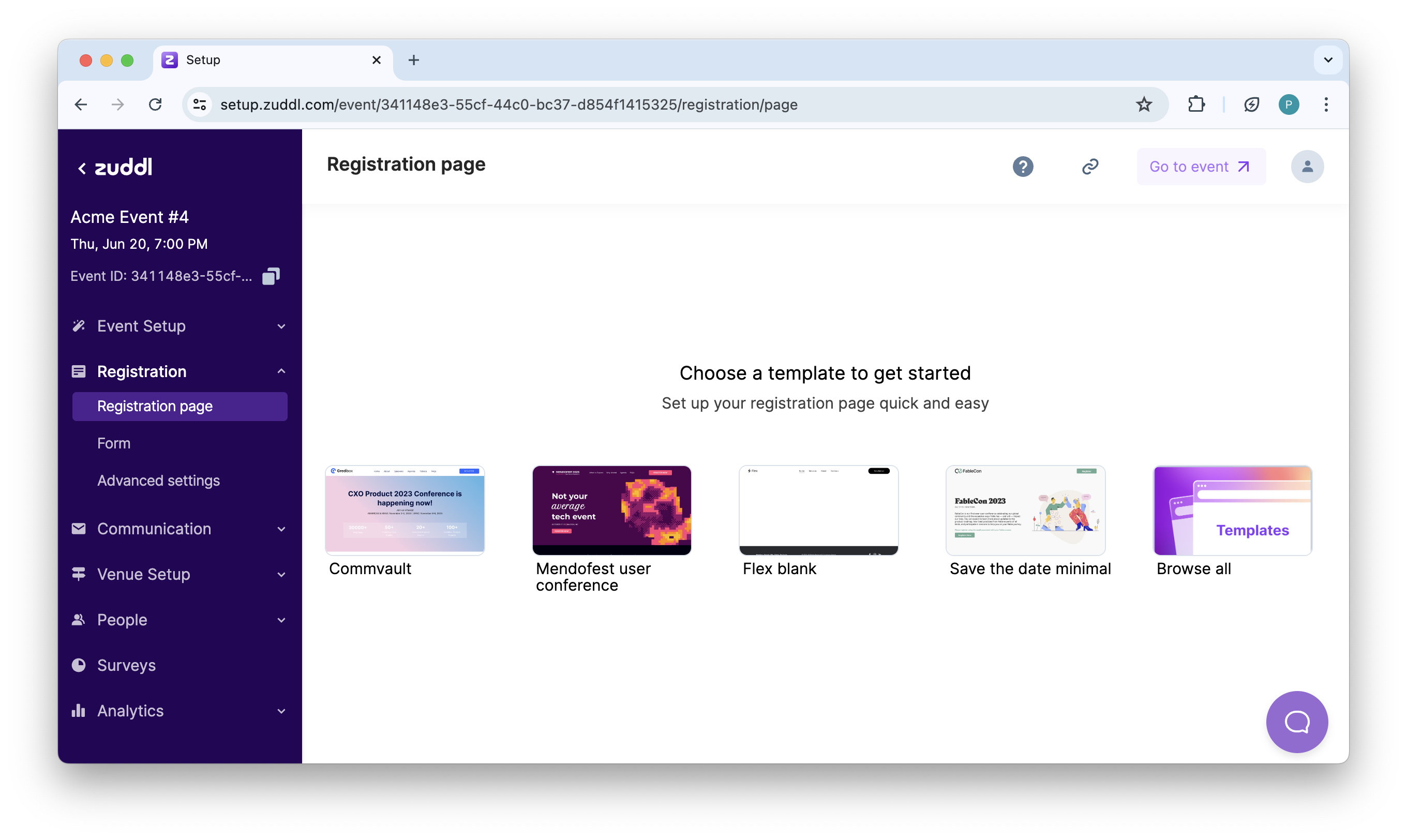1407x840 pixels.
Task: Open Browse all templates
Action: (1232, 510)
